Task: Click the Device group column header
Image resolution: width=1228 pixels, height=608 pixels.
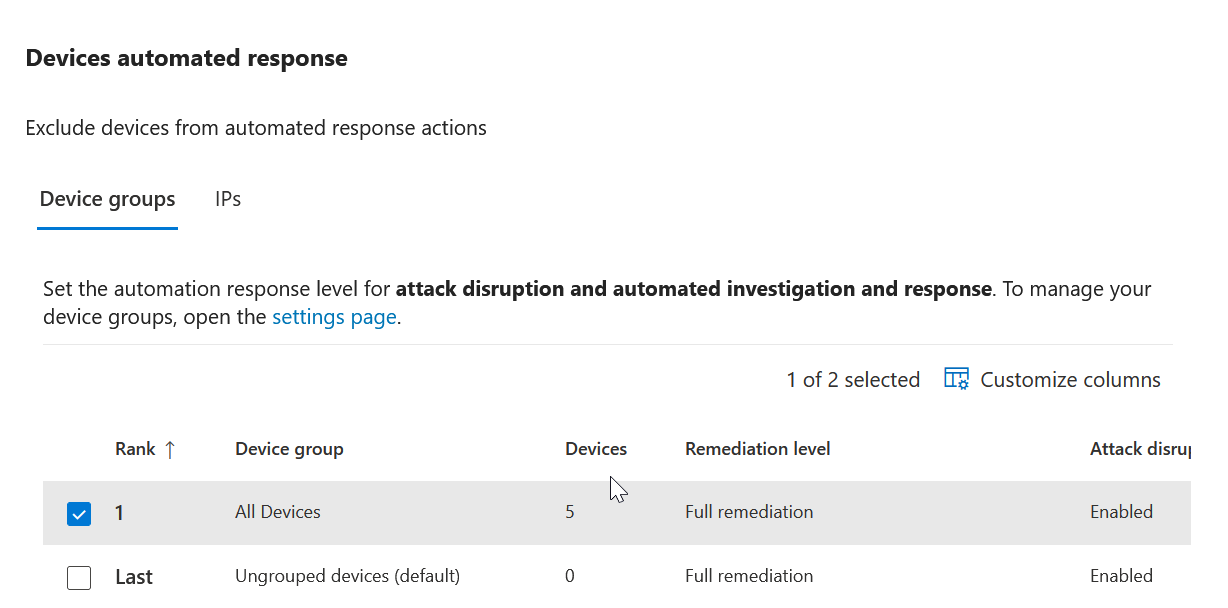Action: 289,449
